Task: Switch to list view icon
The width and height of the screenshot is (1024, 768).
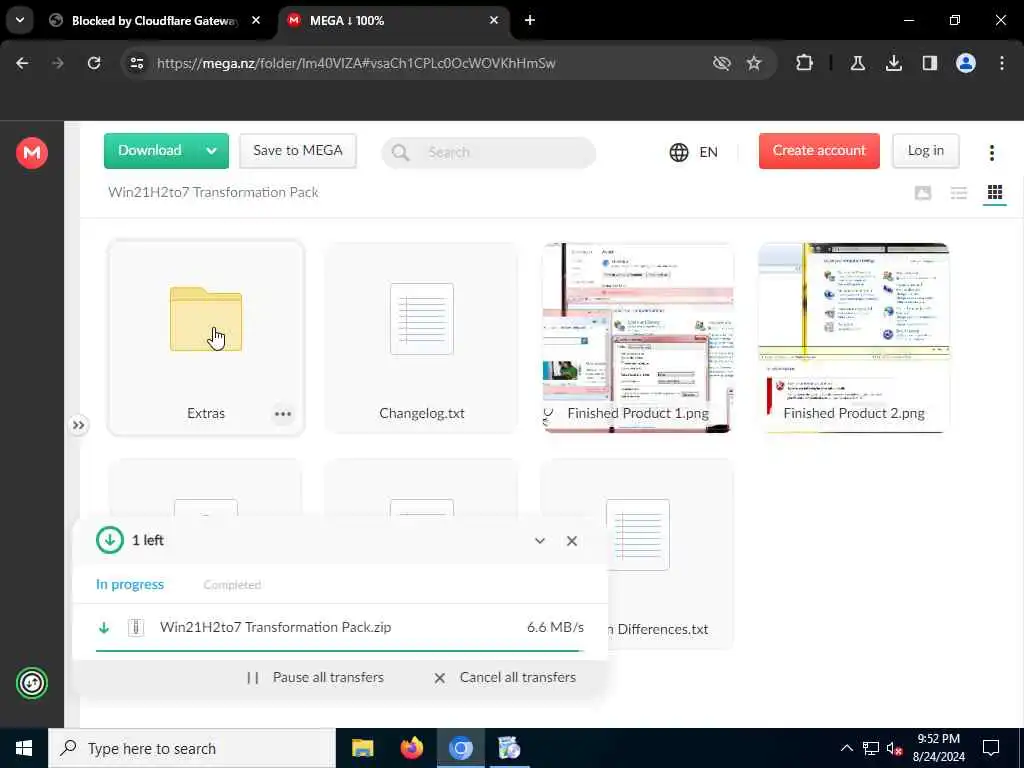Action: click(959, 193)
